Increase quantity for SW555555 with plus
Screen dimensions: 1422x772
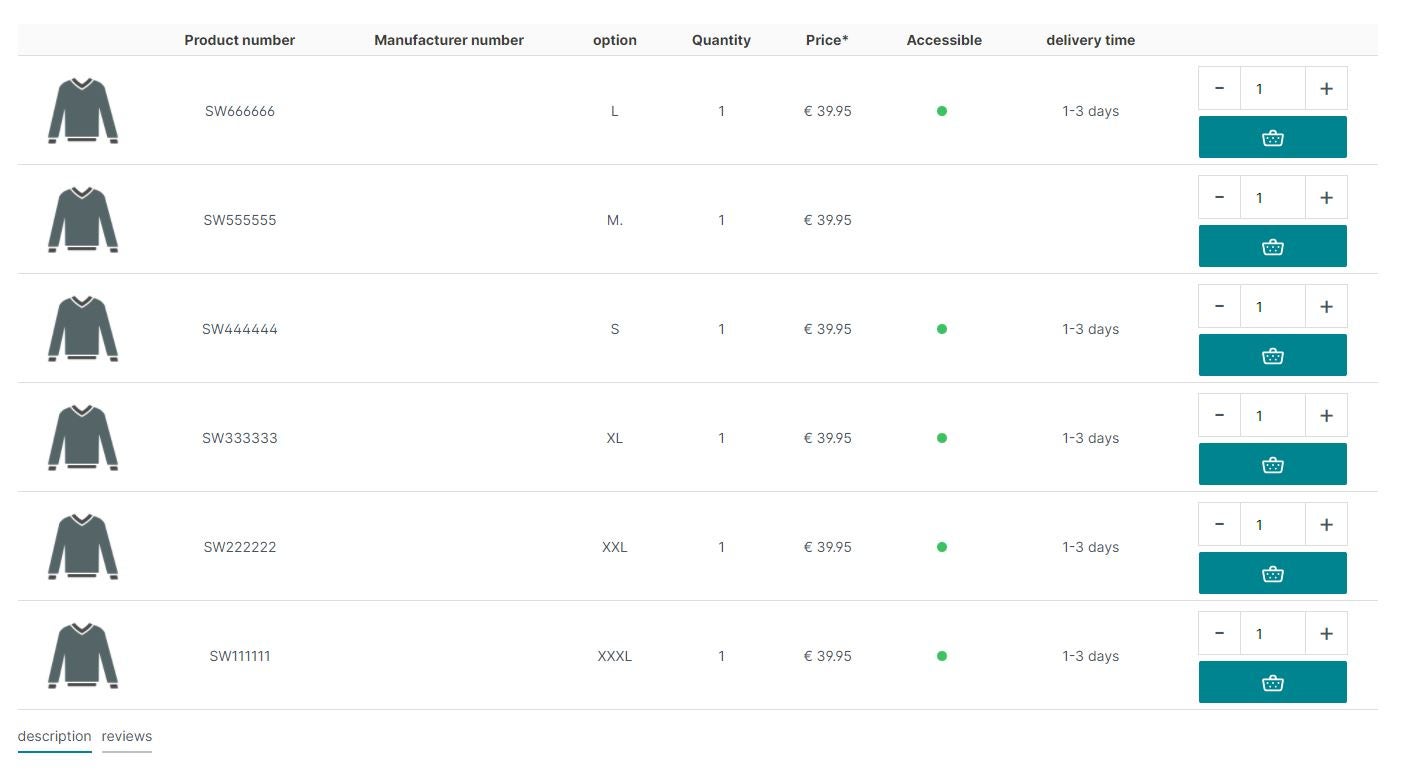[x=1326, y=197]
